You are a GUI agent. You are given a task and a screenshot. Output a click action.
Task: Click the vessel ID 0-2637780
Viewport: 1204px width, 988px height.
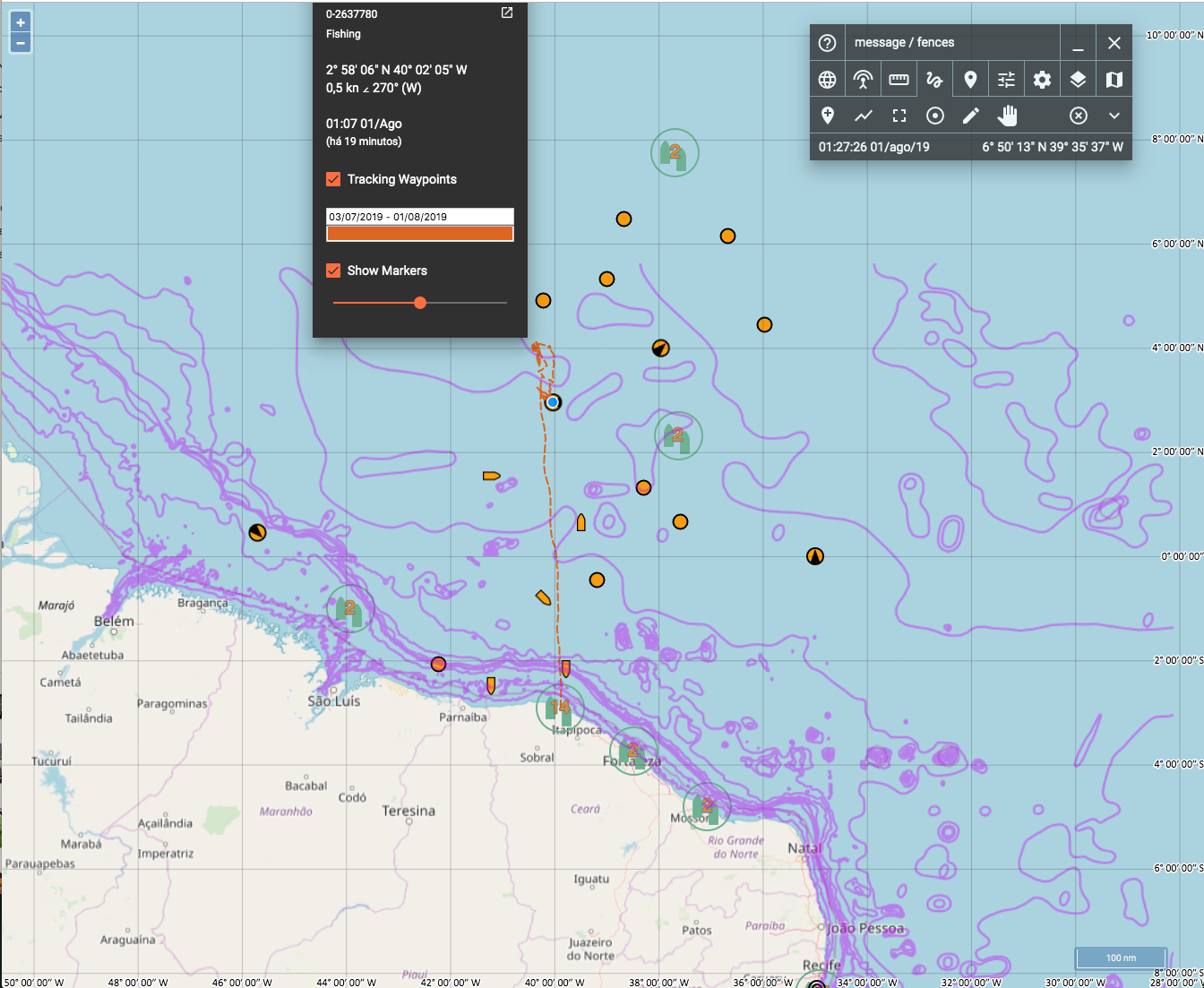(352, 14)
